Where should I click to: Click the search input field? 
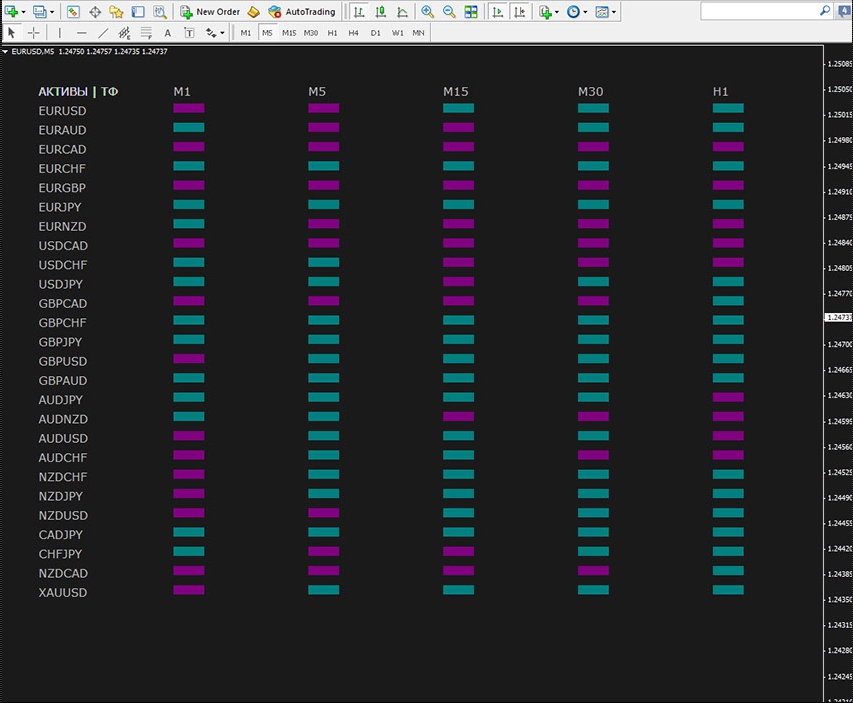(758, 11)
